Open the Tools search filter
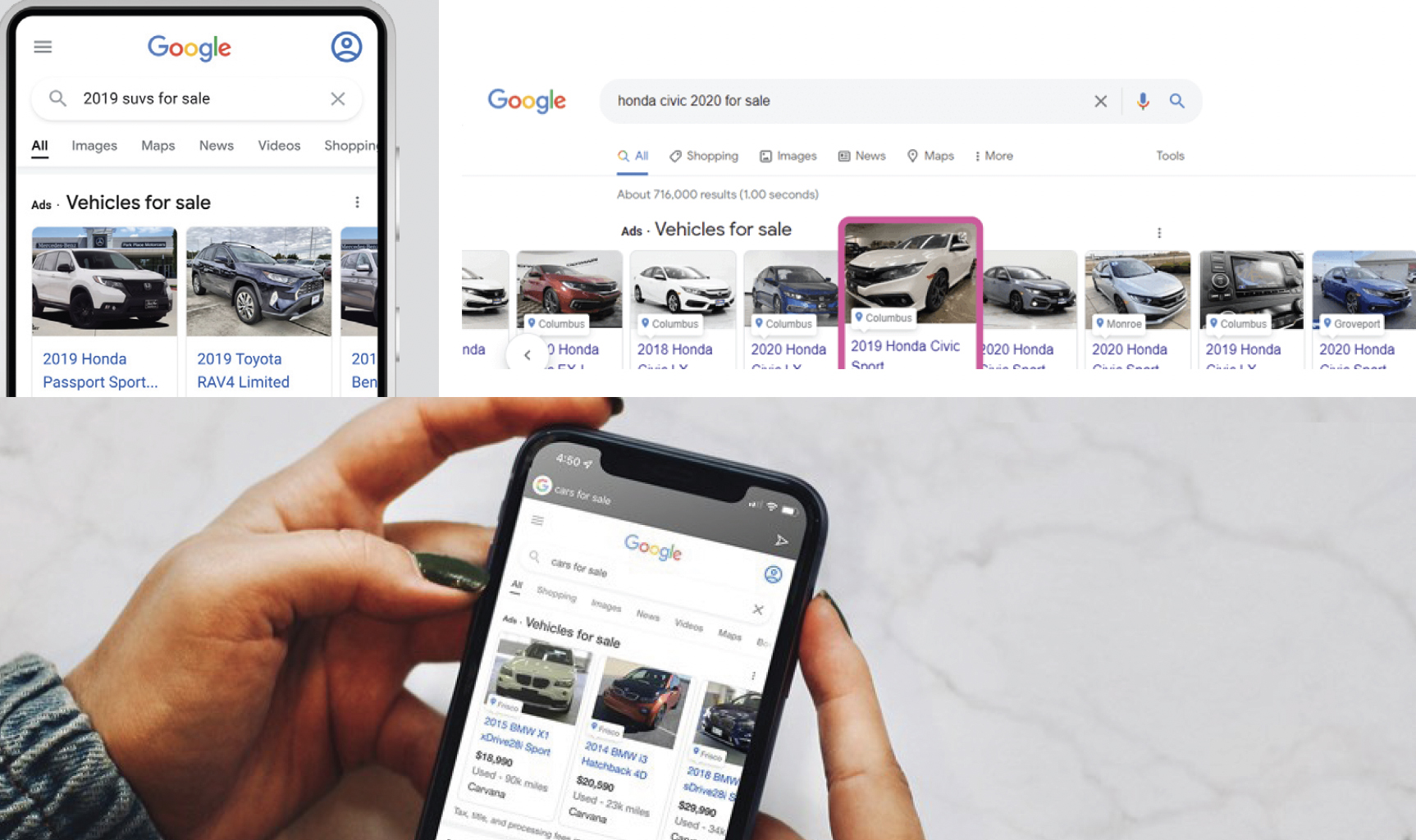 coord(1170,156)
